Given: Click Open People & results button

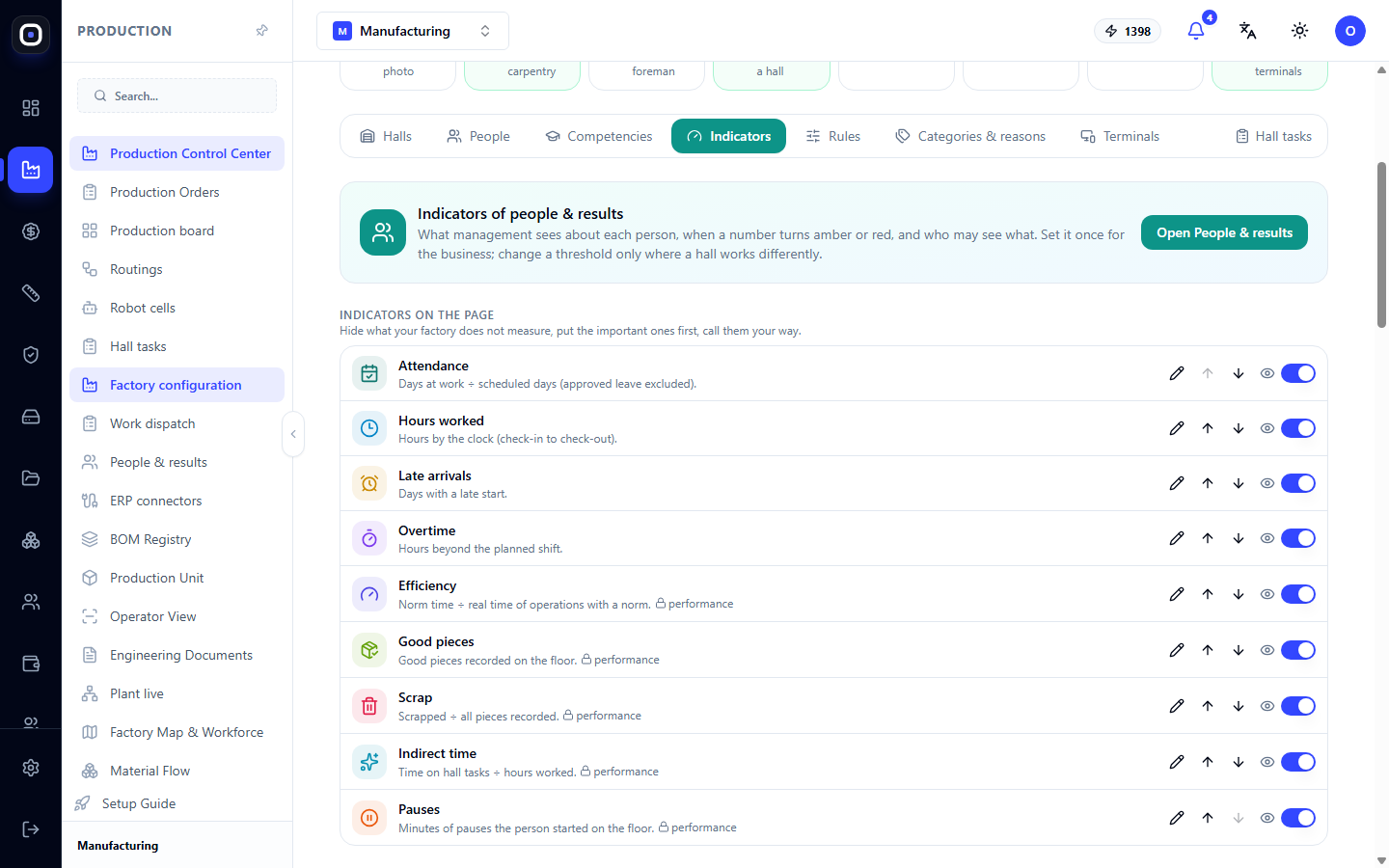Looking at the screenshot, I should pos(1224,232).
